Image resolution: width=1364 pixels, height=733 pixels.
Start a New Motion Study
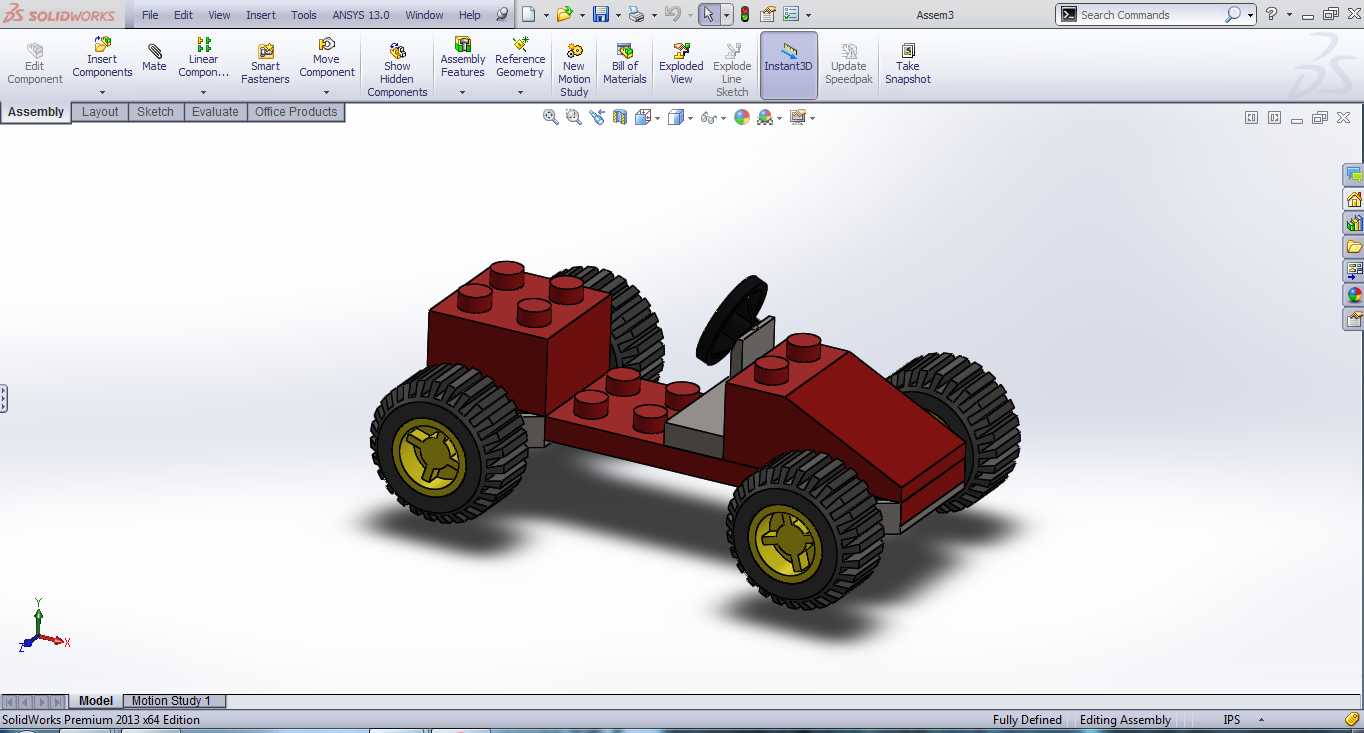574,70
